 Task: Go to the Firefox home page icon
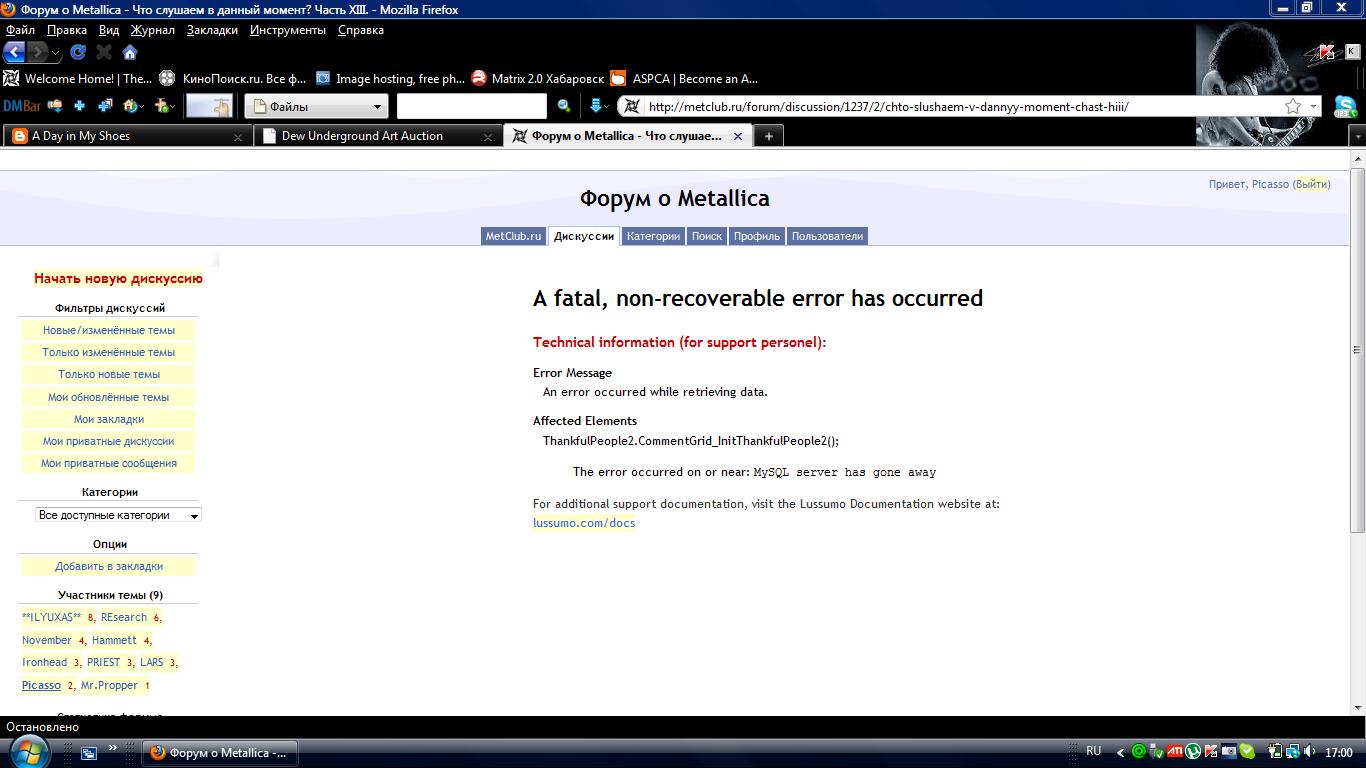[x=130, y=52]
